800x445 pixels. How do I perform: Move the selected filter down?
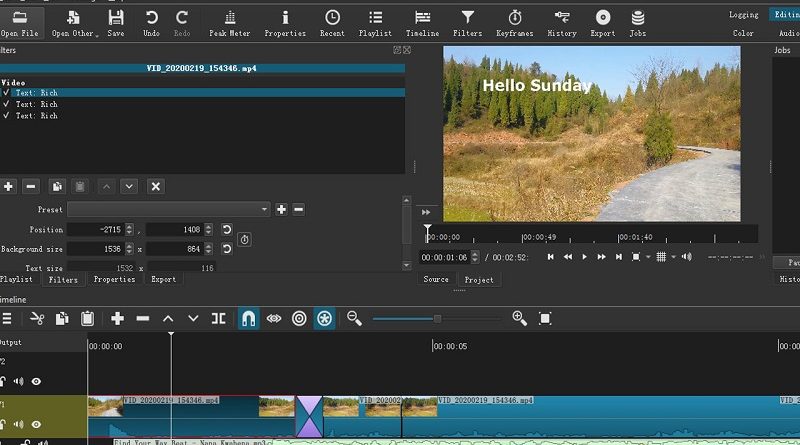coord(129,187)
